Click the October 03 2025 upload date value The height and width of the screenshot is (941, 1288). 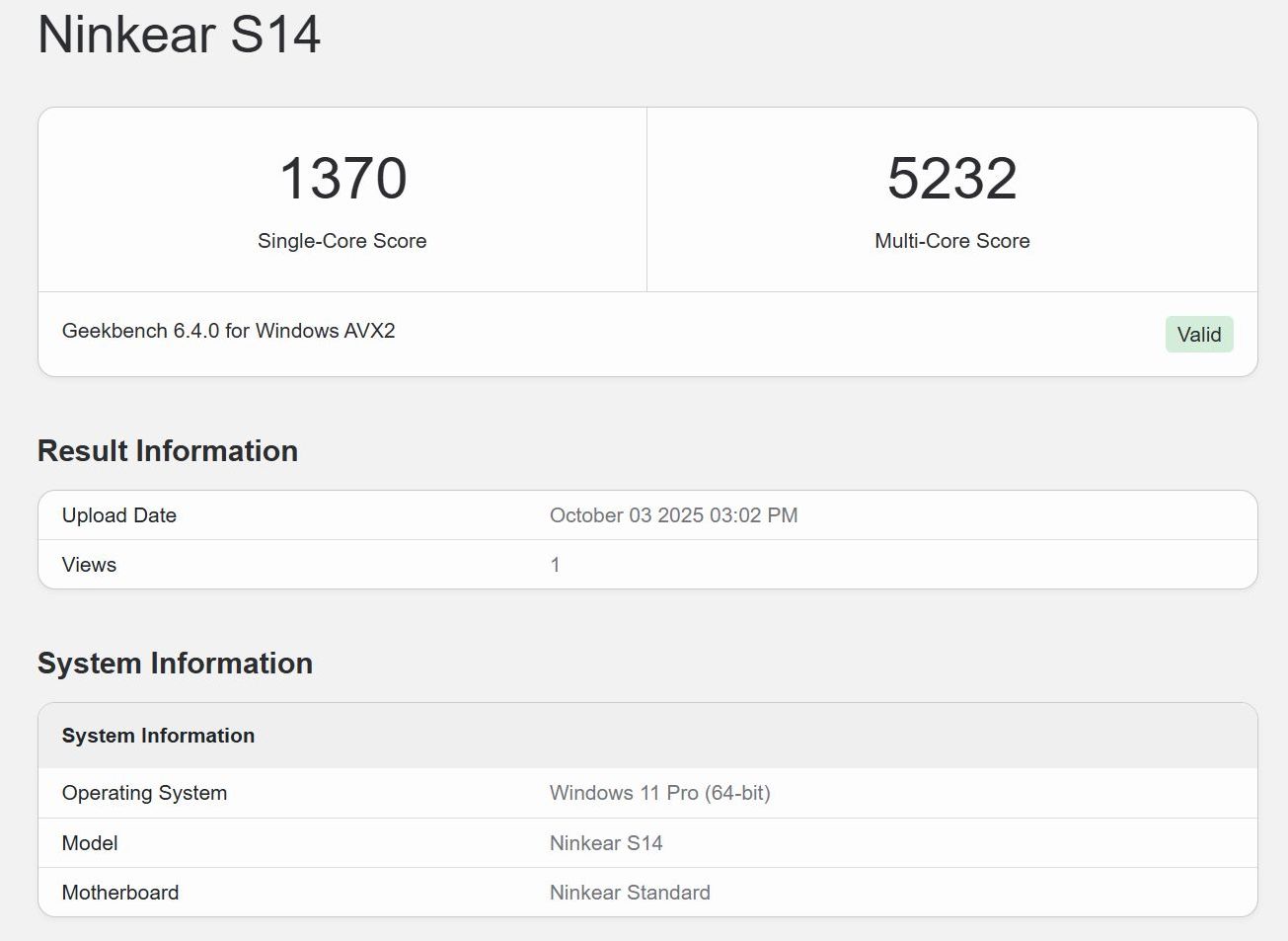click(673, 515)
